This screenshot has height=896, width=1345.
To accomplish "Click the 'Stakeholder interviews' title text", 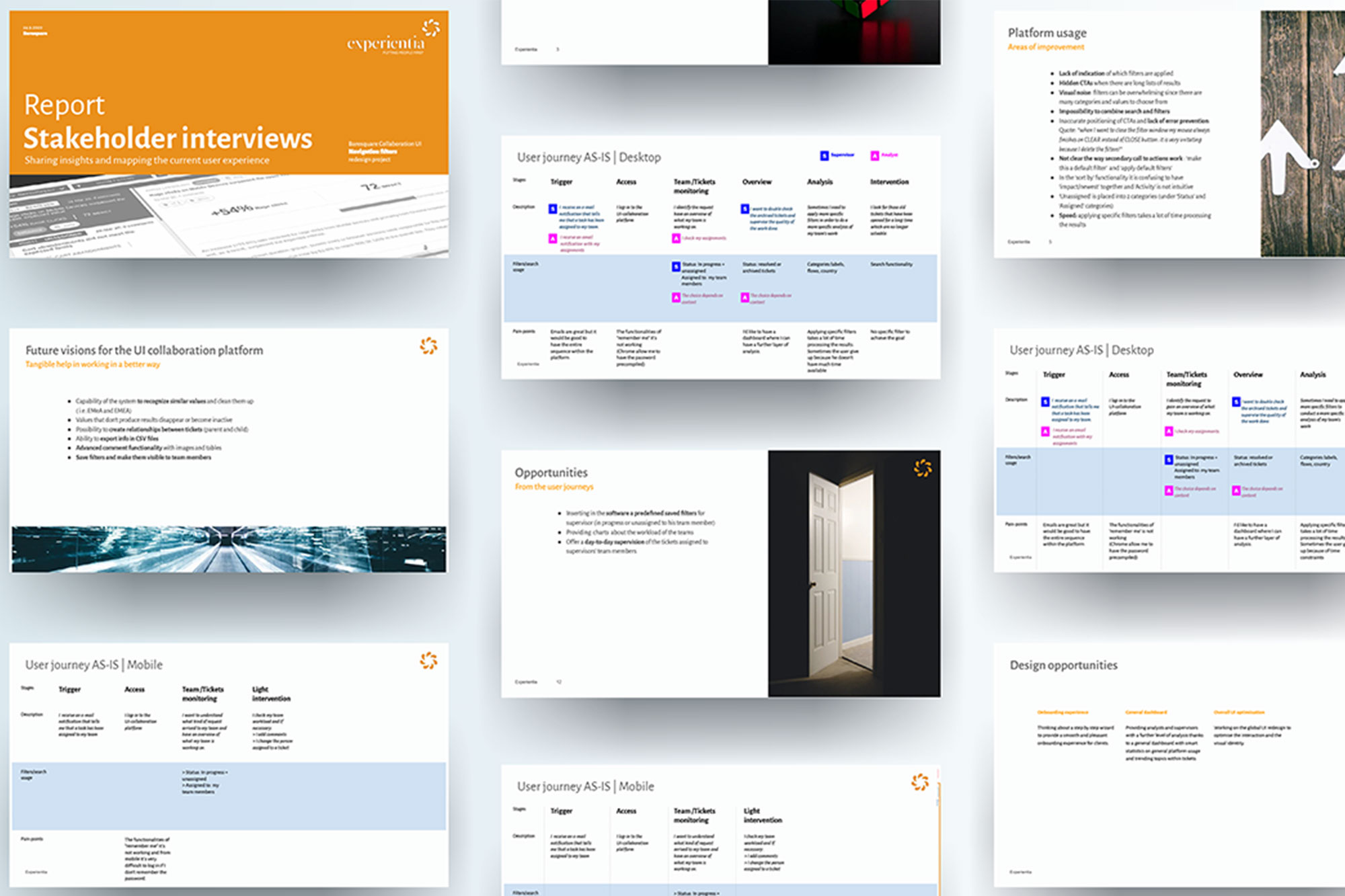I will (168, 138).
